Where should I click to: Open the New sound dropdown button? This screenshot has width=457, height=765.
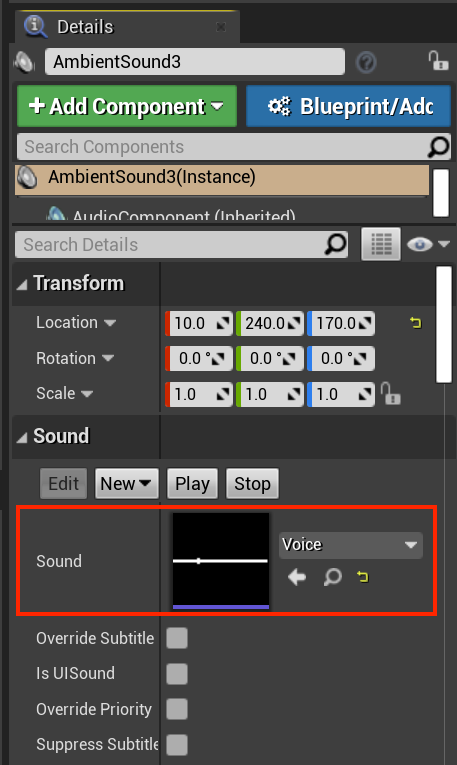pyautogui.click(x=126, y=484)
